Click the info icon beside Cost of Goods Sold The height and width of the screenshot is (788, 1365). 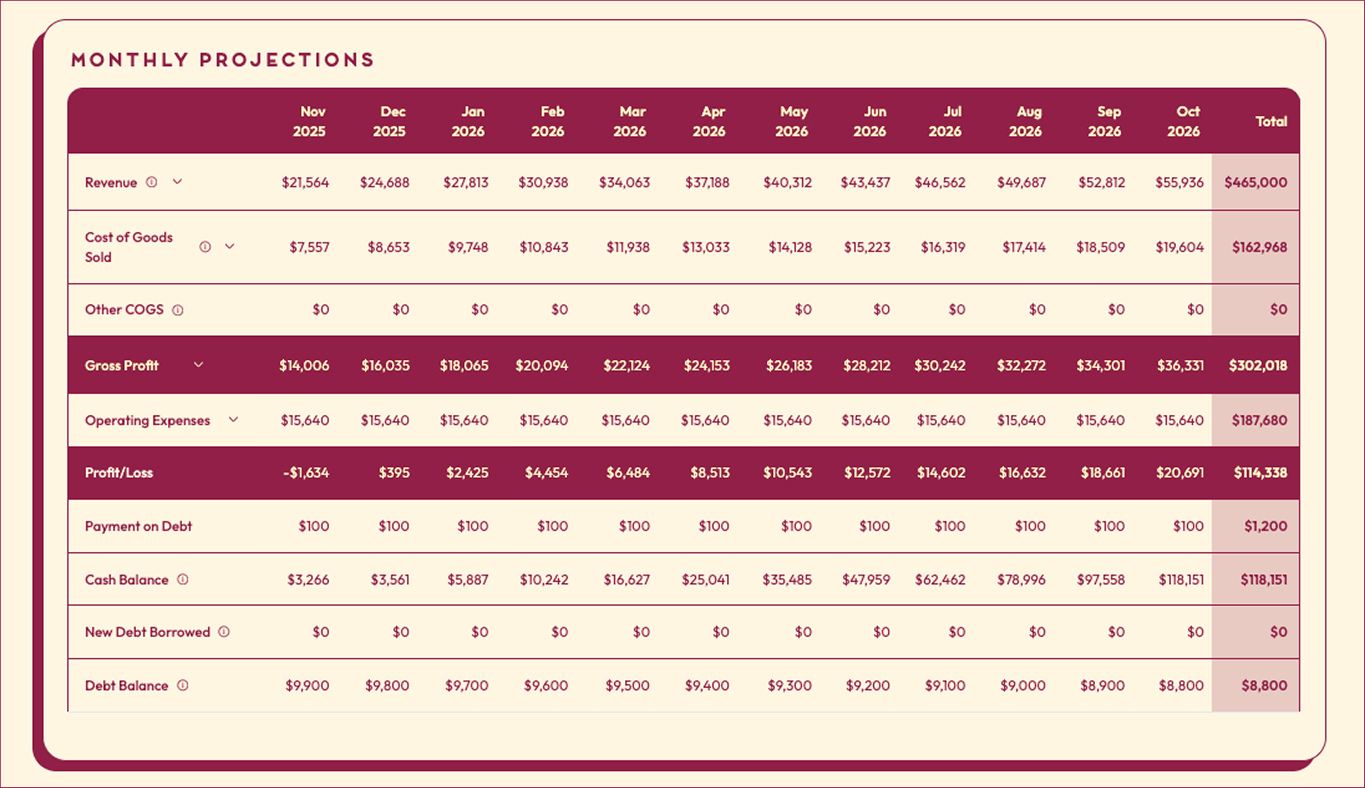pyautogui.click(x=205, y=247)
